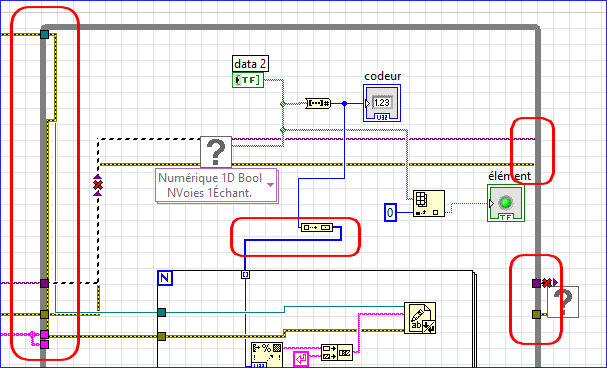Select the Build Array node above the loop
The image size is (607, 368).
coord(317,228)
